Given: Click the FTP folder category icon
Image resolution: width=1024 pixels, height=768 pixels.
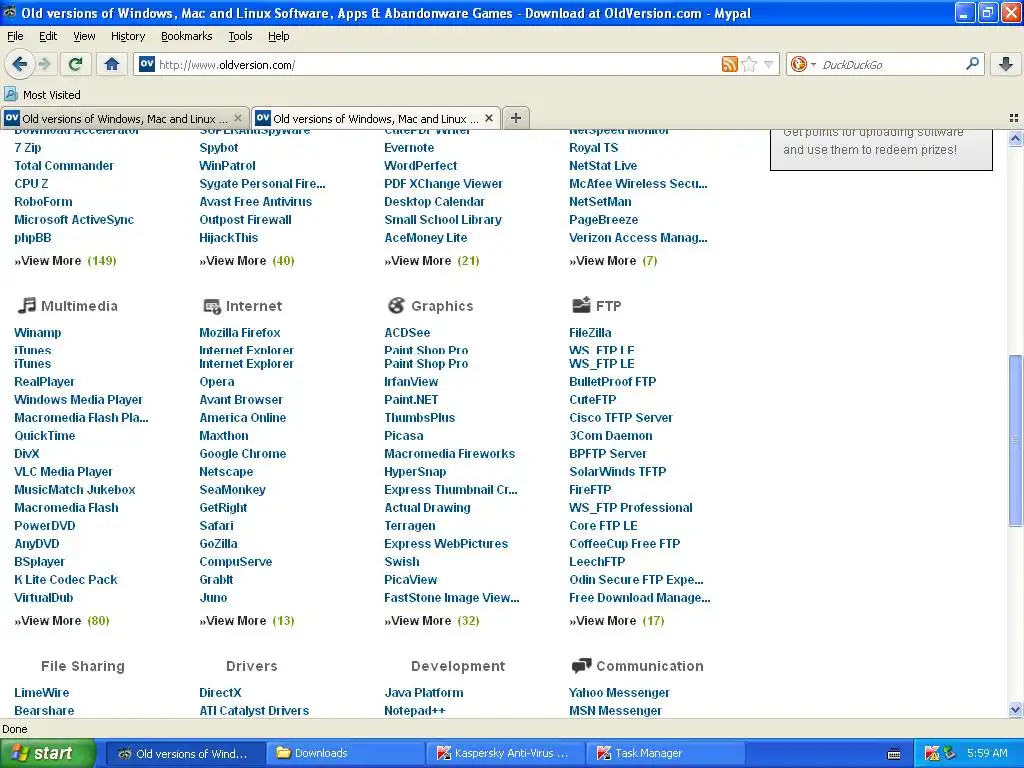Looking at the screenshot, I should (x=581, y=305).
